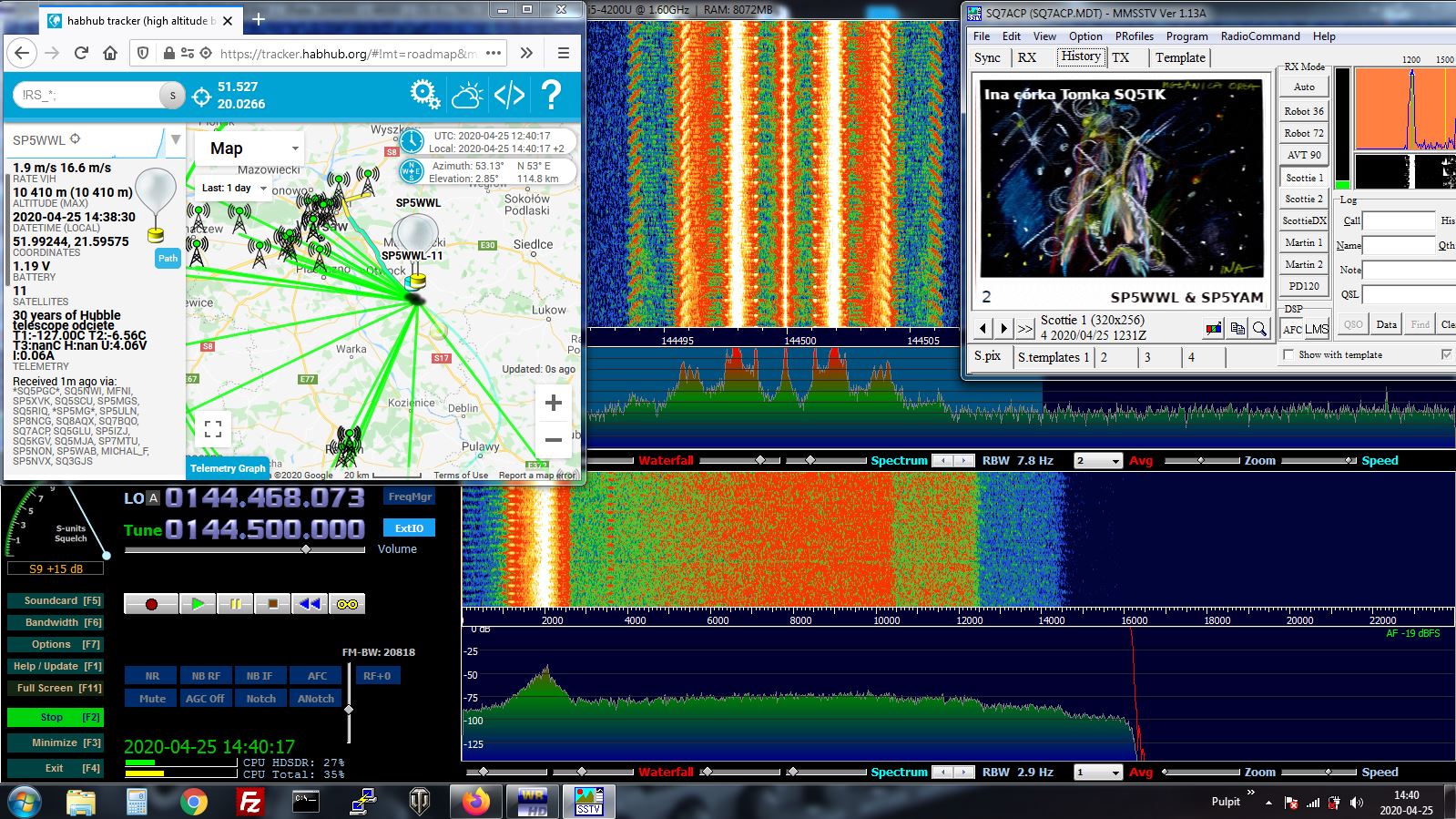The height and width of the screenshot is (819, 1456).
Task: Toggle AFC button in HDSDR
Action: point(317,676)
